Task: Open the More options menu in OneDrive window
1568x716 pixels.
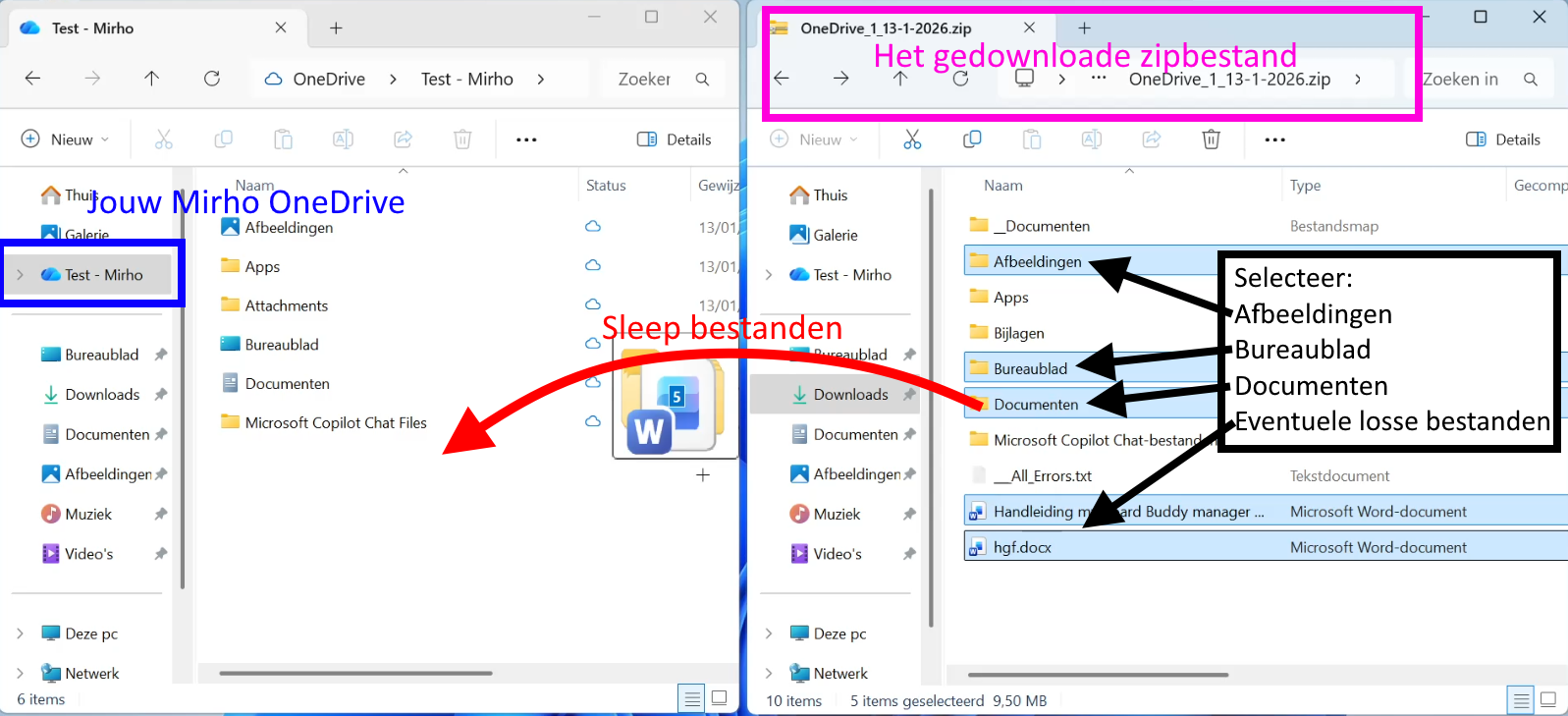Action: (526, 139)
